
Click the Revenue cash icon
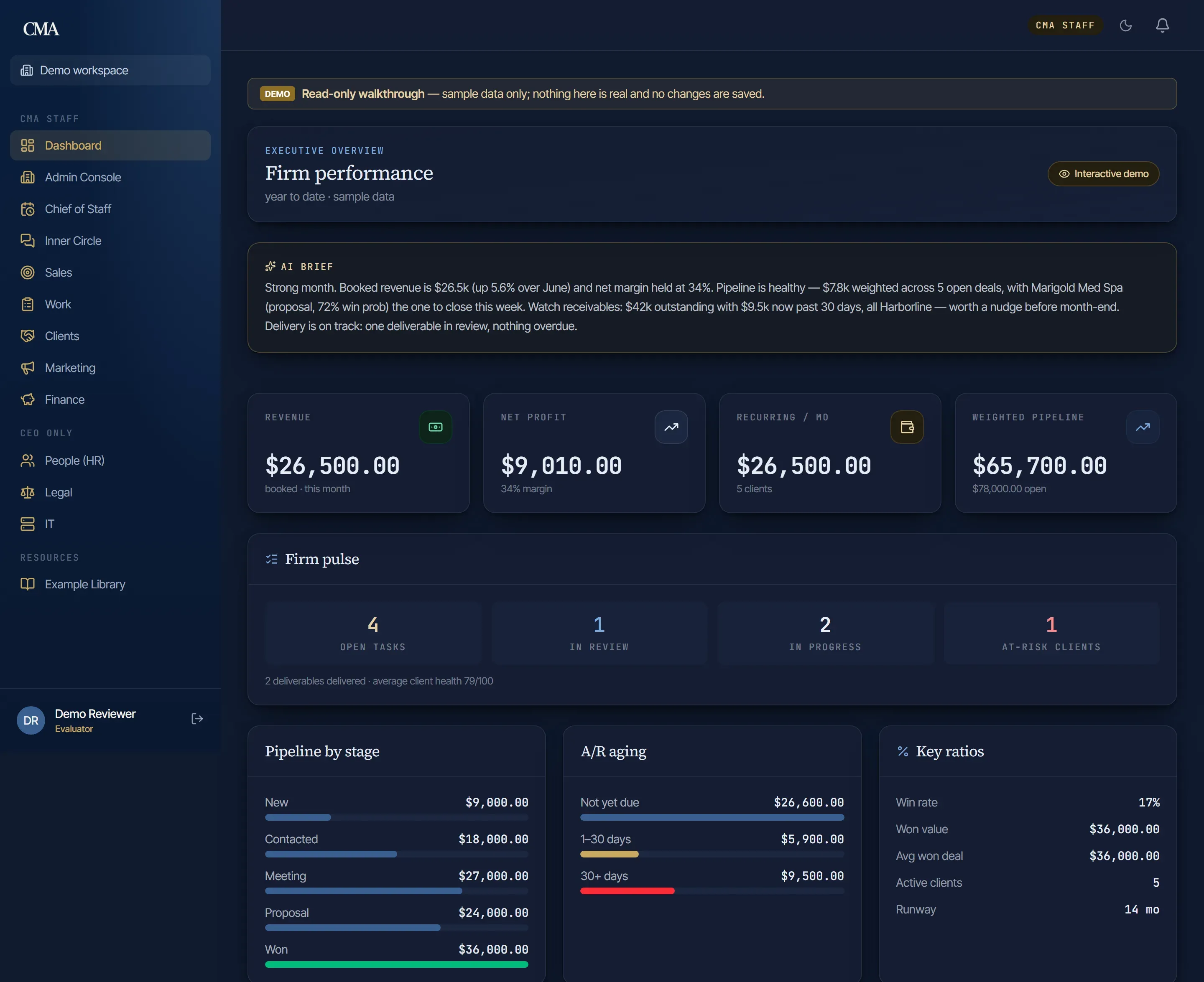point(435,427)
